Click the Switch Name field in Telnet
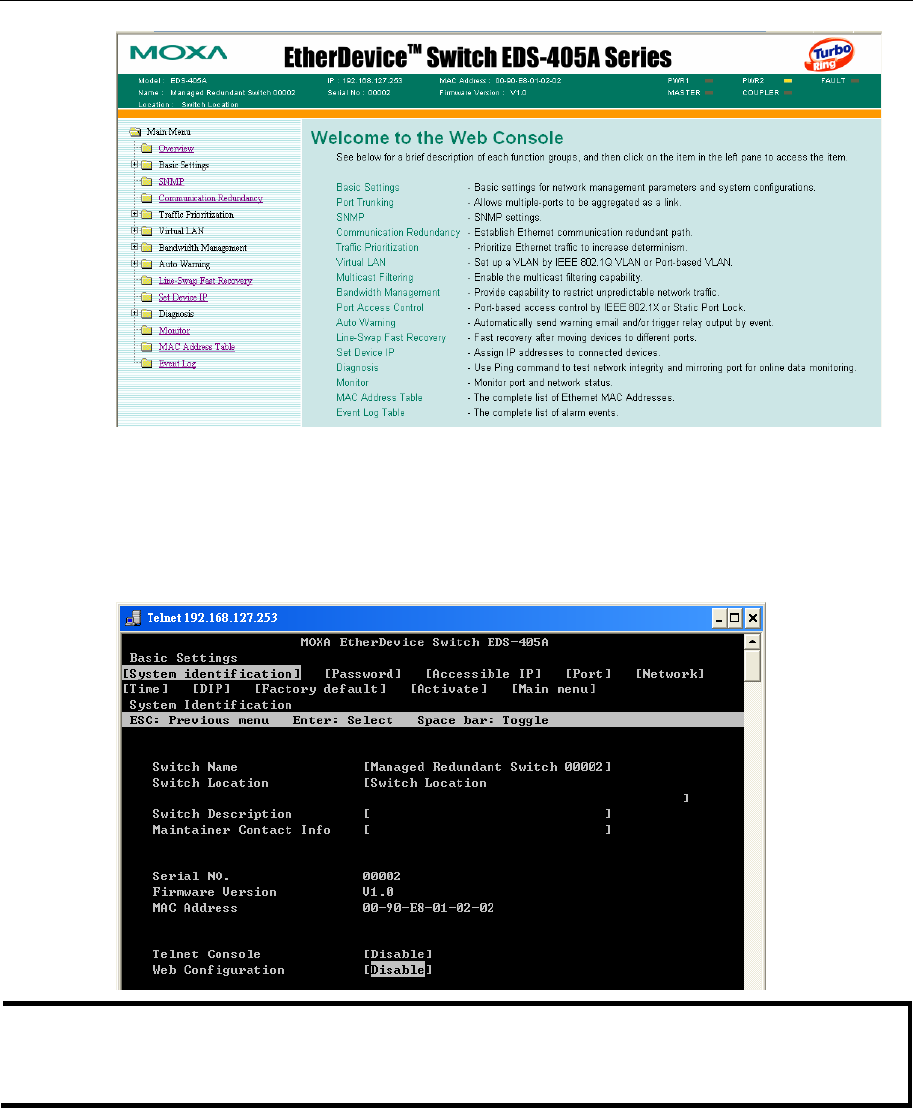 (487, 767)
